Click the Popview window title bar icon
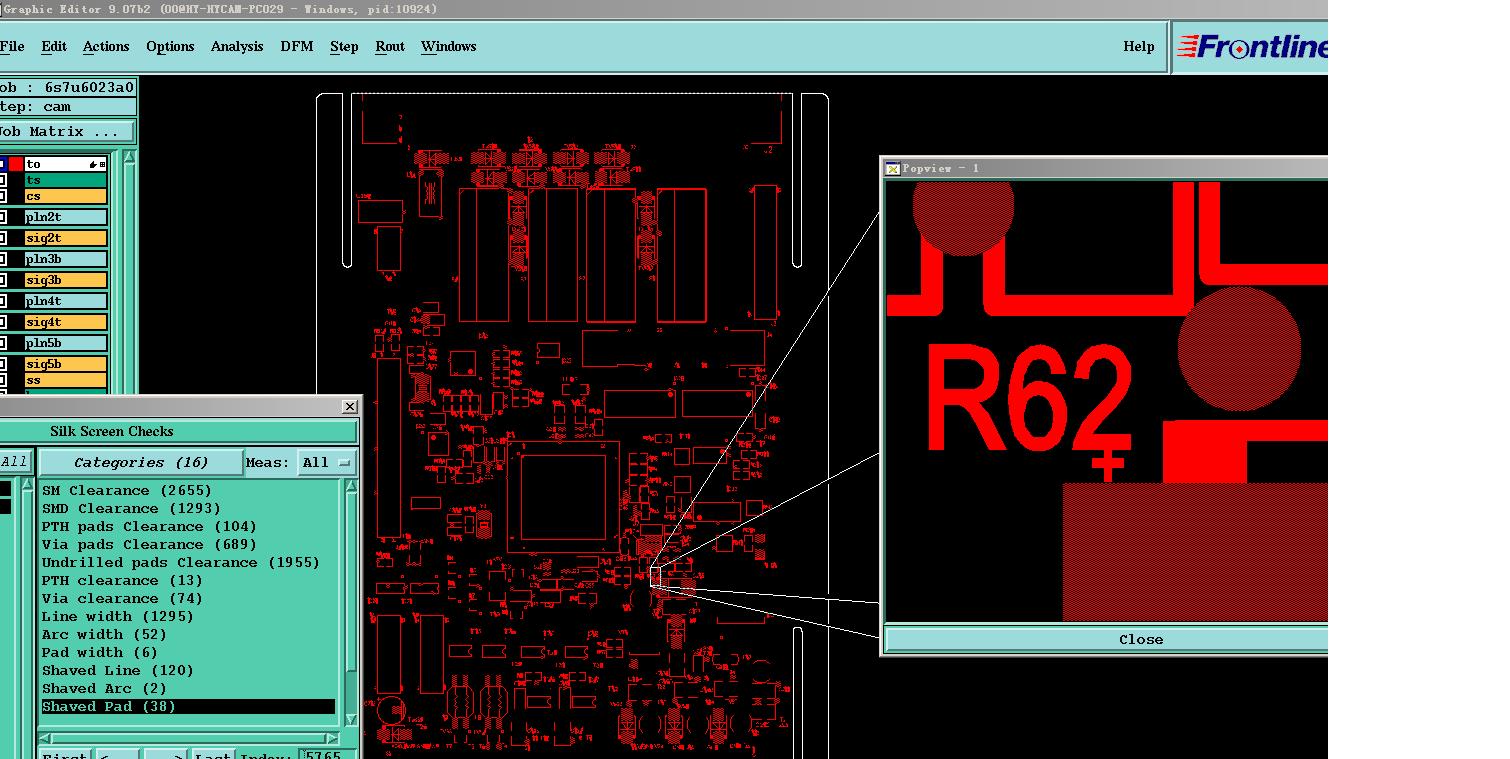This screenshot has width=1510, height=759. click(x=893, y=168)
